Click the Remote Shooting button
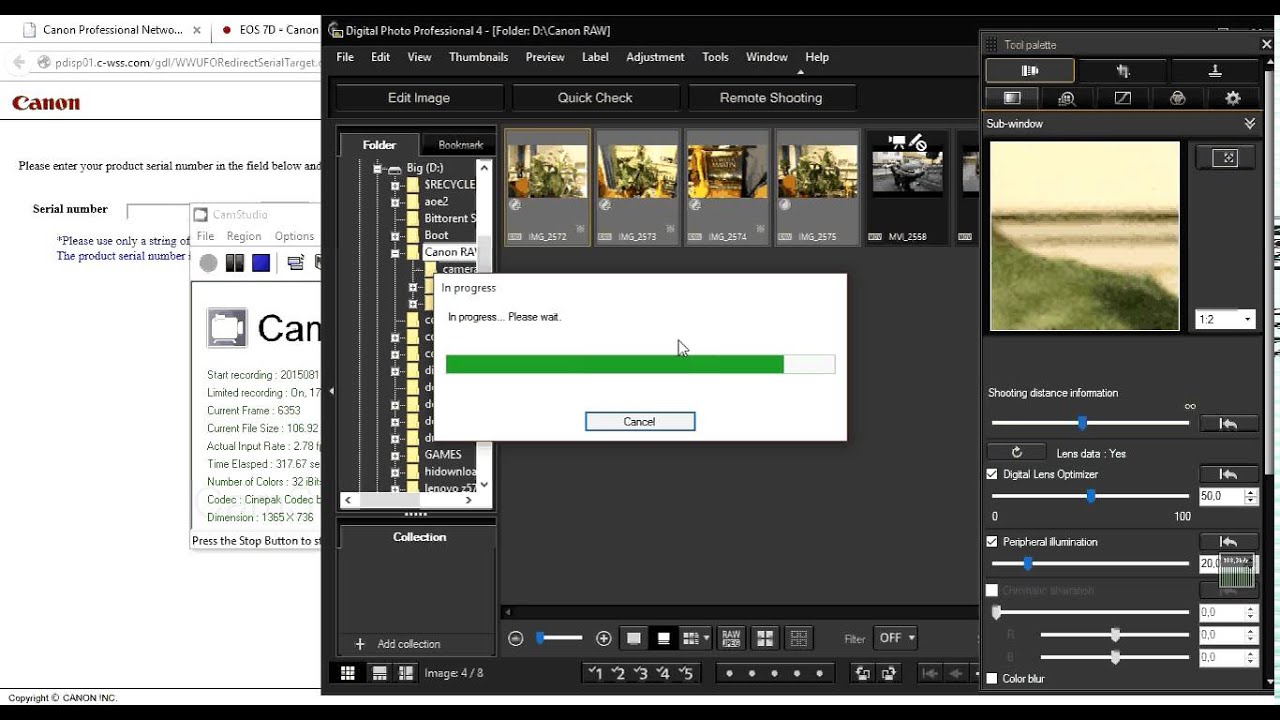This screenshot has height=720, width=1280. point(771,98)
